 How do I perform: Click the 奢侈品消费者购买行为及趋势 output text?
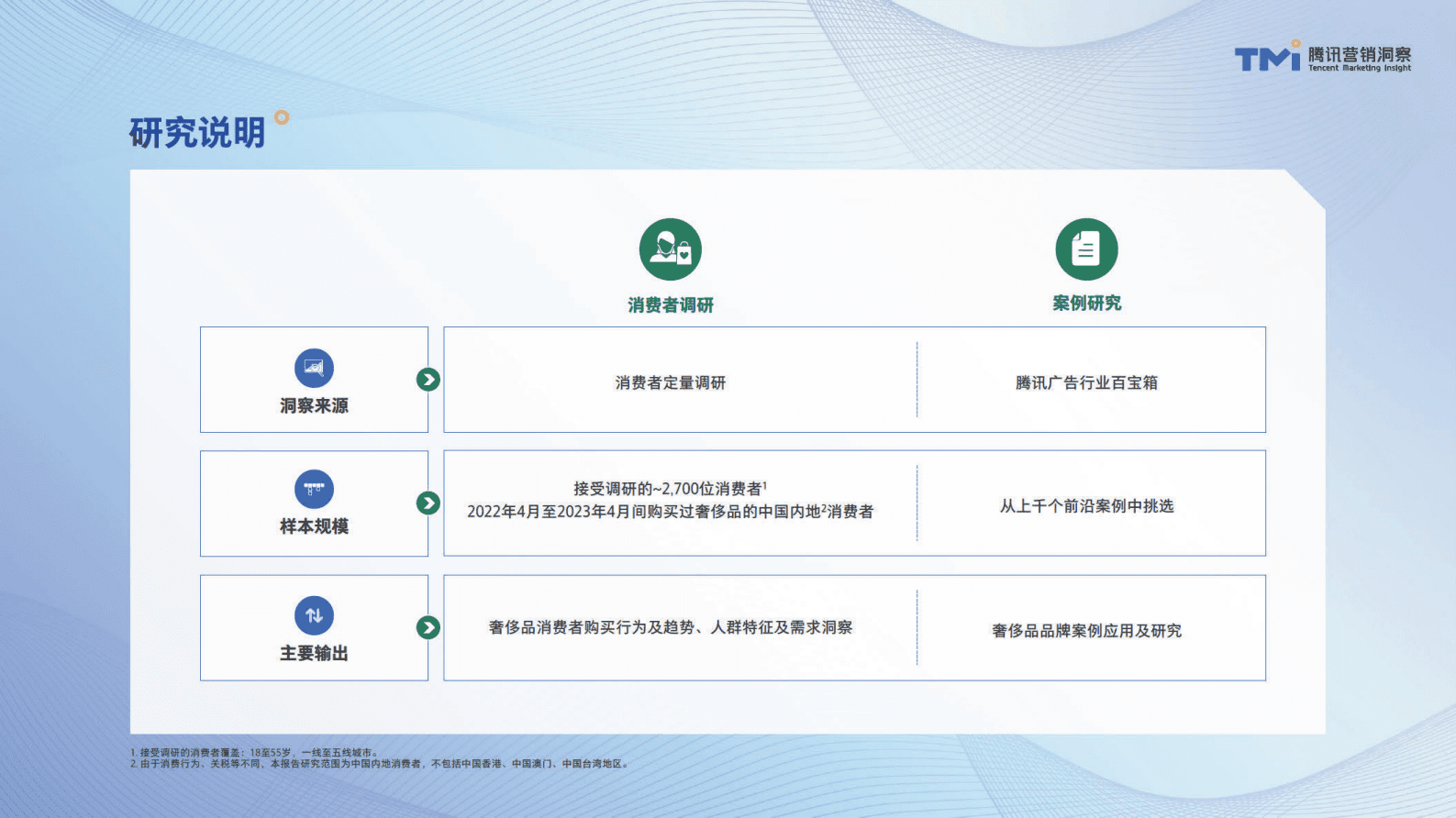[671, 627]
